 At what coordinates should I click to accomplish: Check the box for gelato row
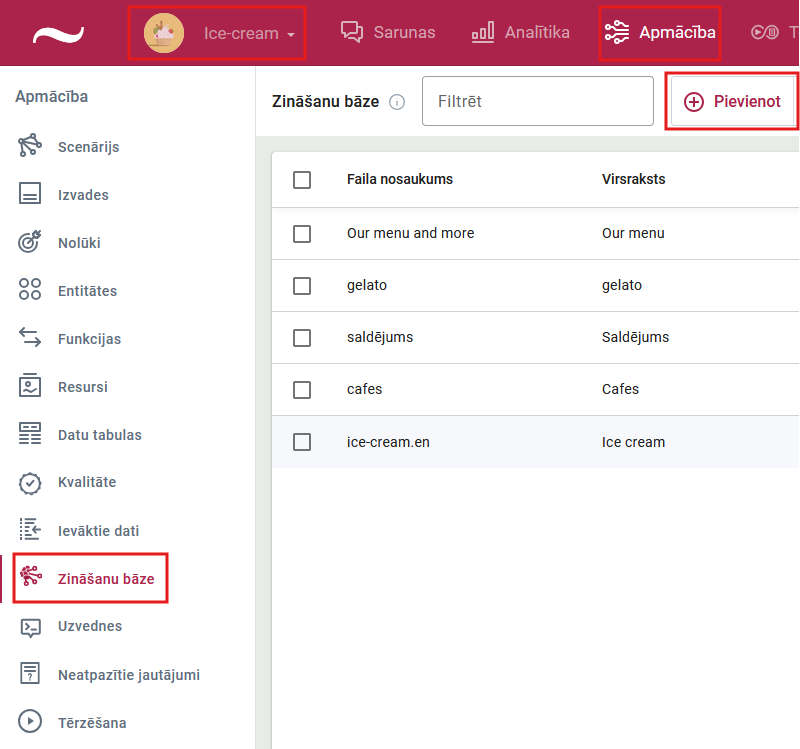click(x=302, y=286)
